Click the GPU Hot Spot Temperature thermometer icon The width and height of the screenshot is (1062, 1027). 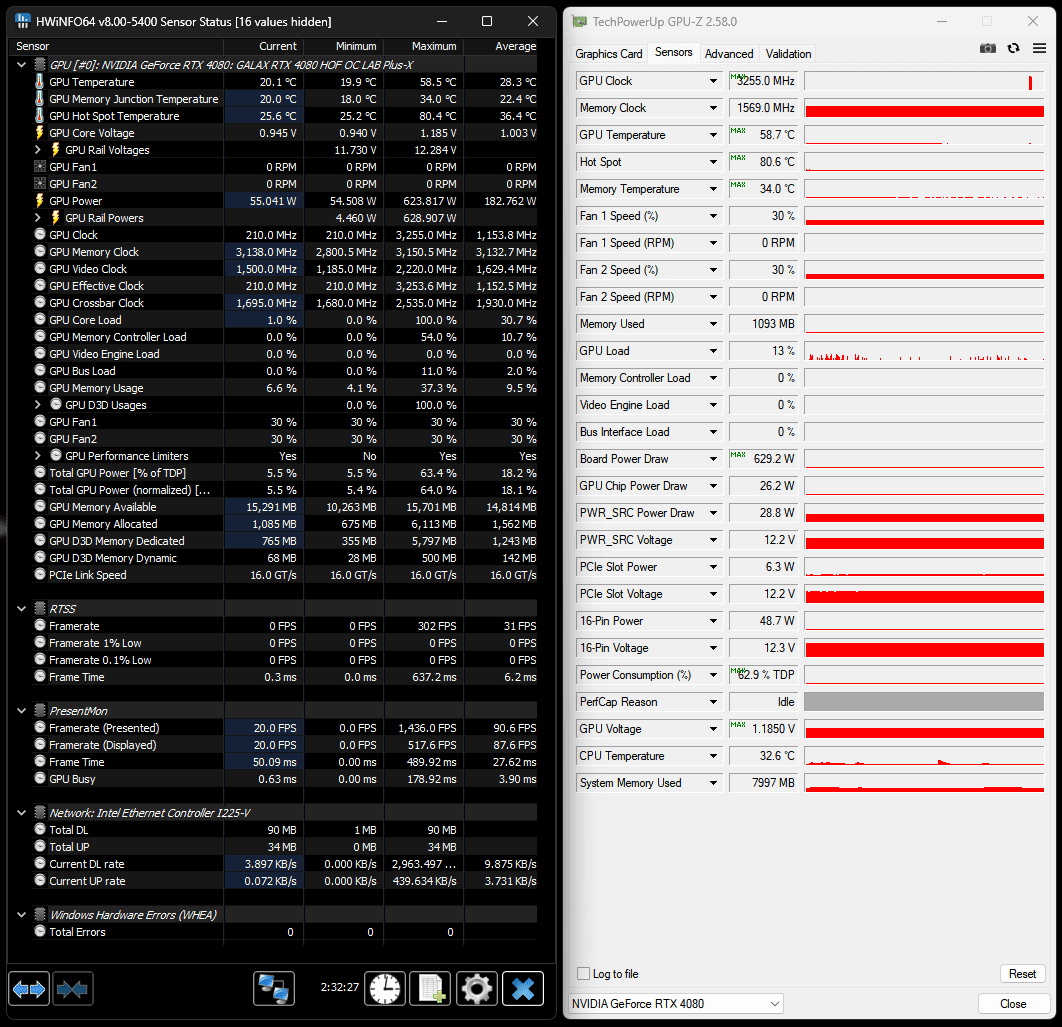pyautogui.click(x=39, y=116)
